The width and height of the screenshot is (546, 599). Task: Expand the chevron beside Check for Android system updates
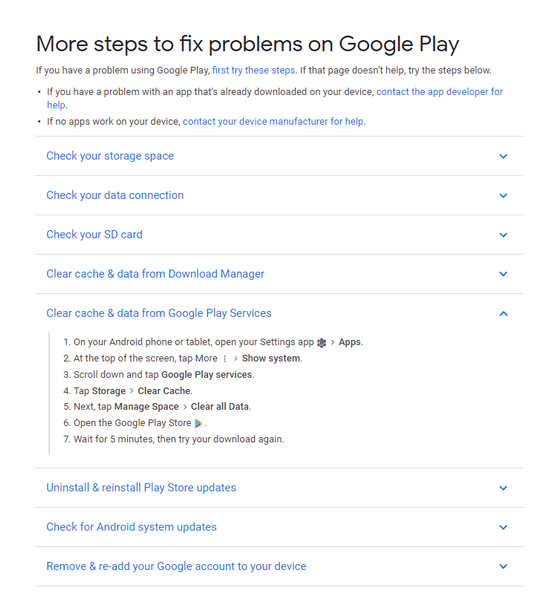click(x=503, y=527)
